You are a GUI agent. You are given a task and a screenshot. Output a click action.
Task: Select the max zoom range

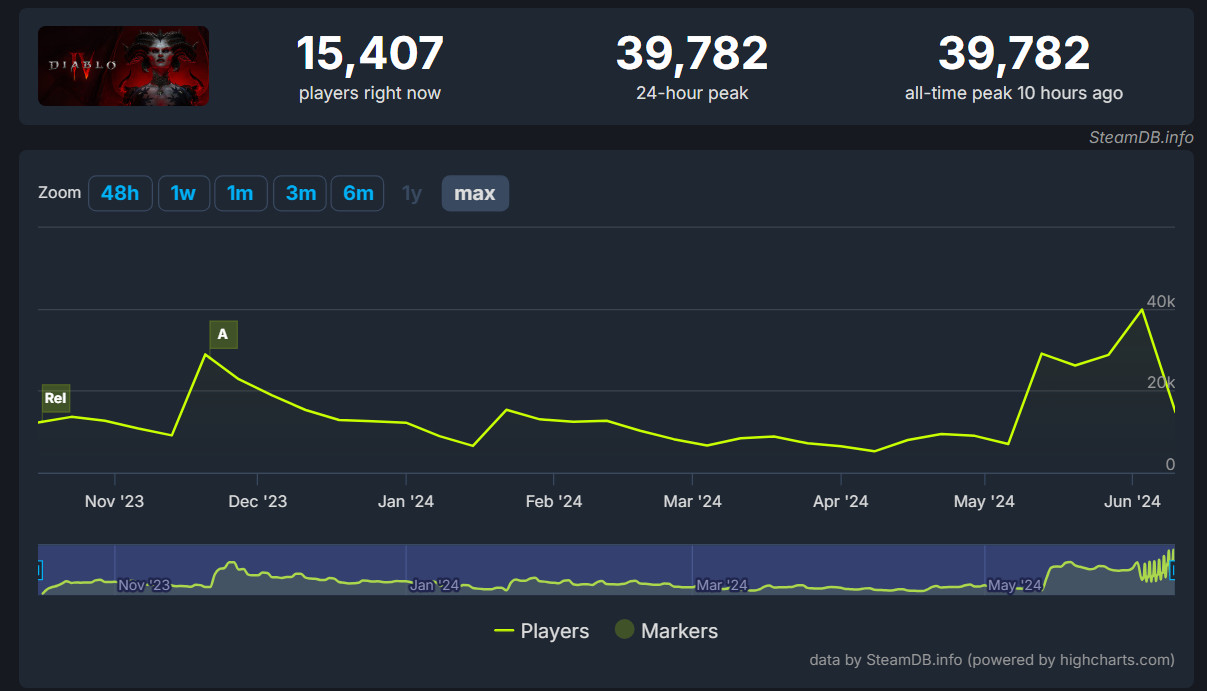coord(475,193)
